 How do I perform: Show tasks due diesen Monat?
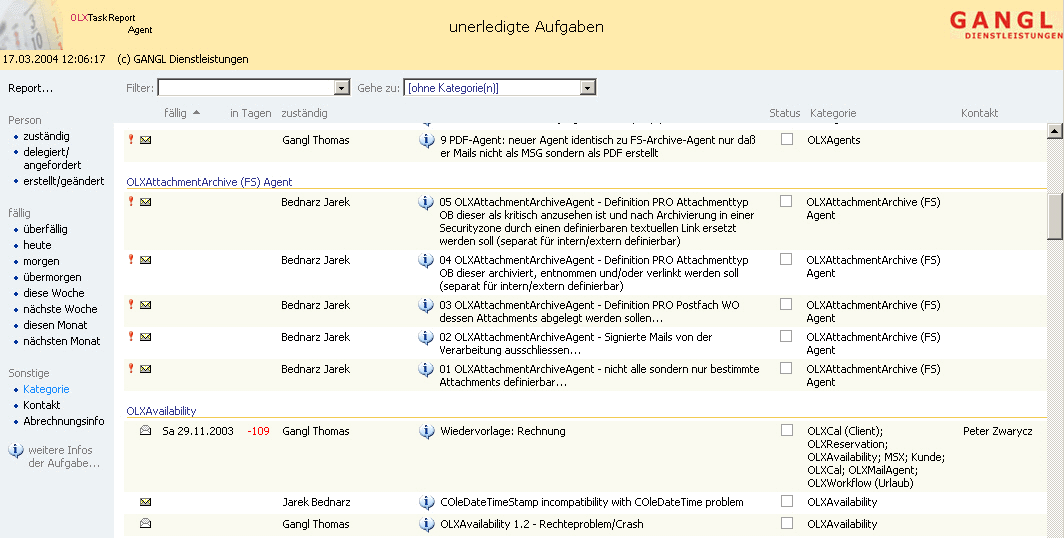pyautogui.click(x=55, y=325)
